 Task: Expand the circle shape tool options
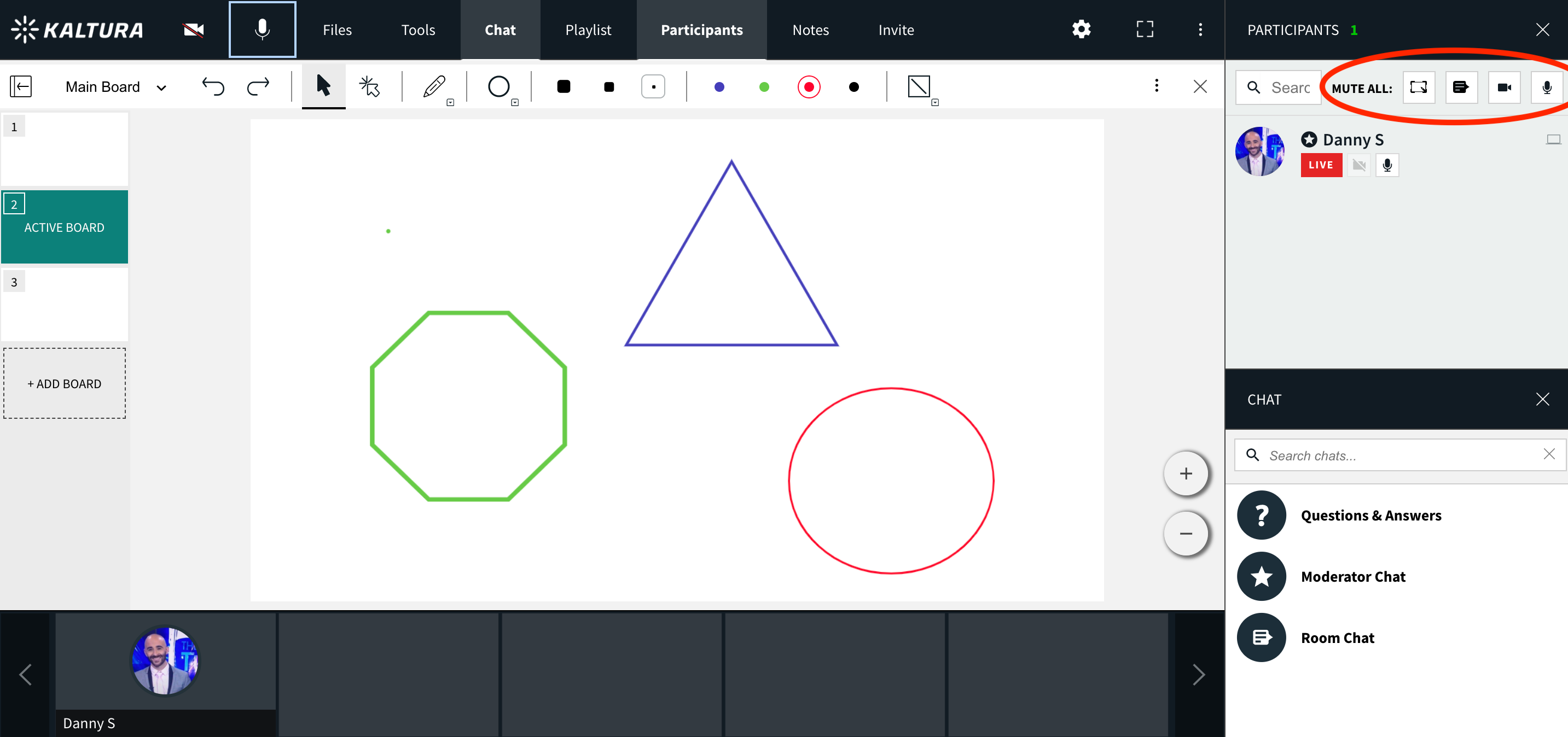click(515, 103)
